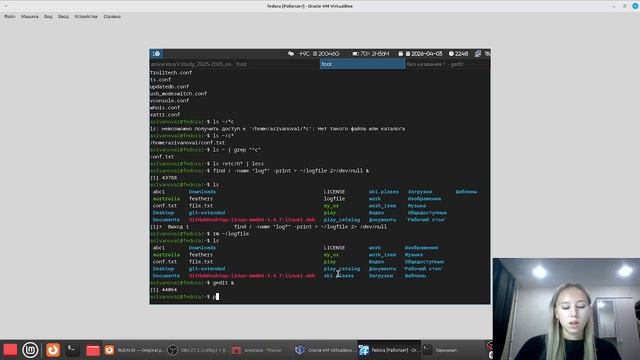Click 'gedit &' command line
640x360 pixels.
pyautogui.click(x=223, y=283)
